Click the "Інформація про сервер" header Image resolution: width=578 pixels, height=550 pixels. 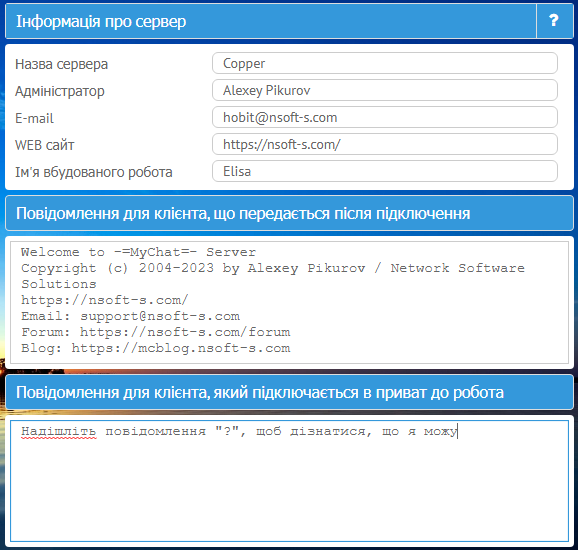pos(101,21)
